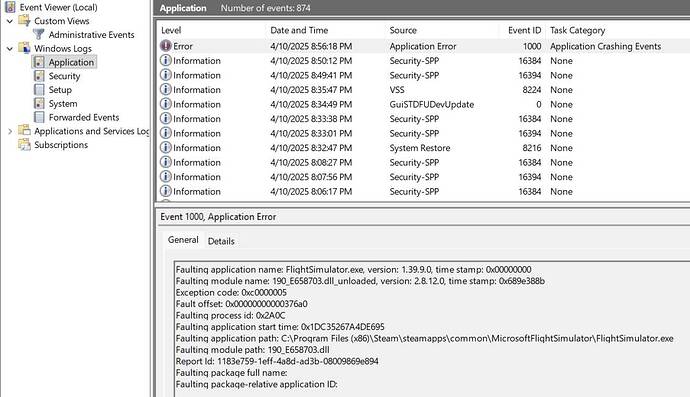
Task: Click the Number of events: 874 header text
Action: coord(265,8)
